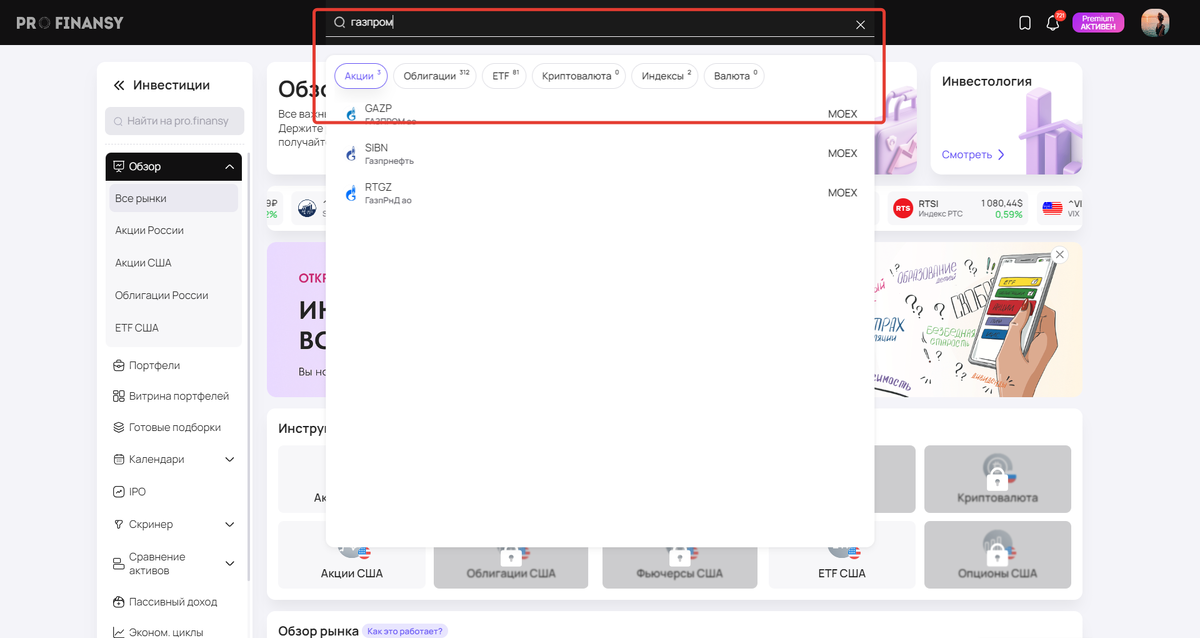Expand the Сравнение активов chevron
Image resolution: width=1200 pixels, height=638 pixels.
pos(229,564)
